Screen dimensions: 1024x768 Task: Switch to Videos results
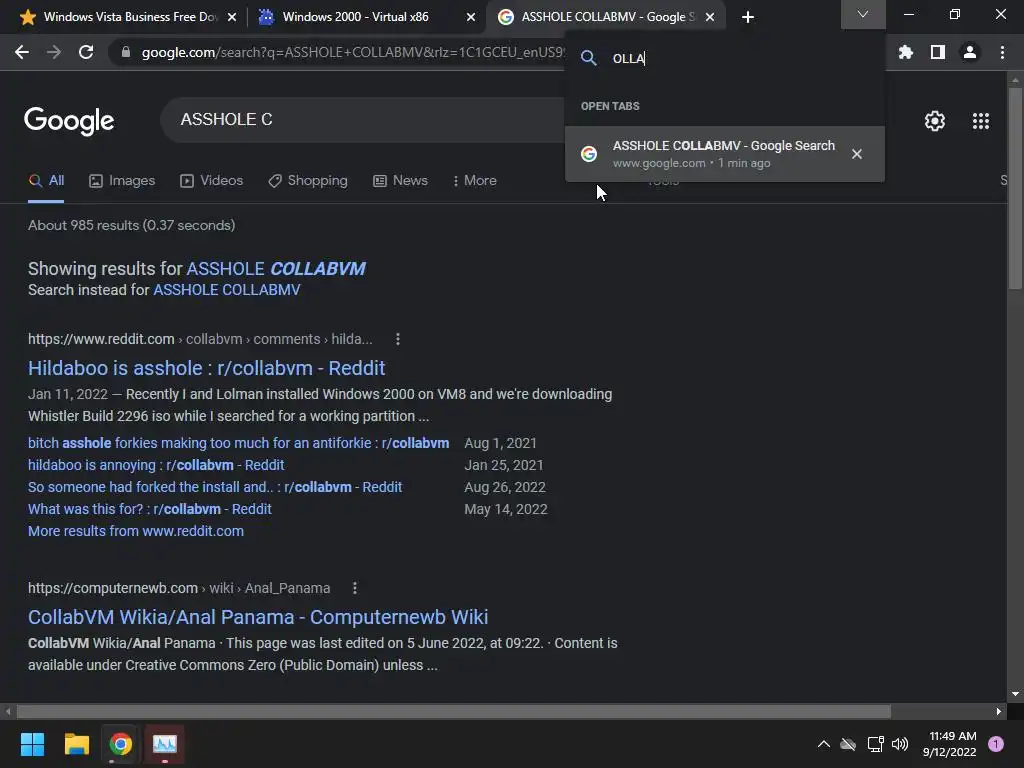[x=212, y=181]
